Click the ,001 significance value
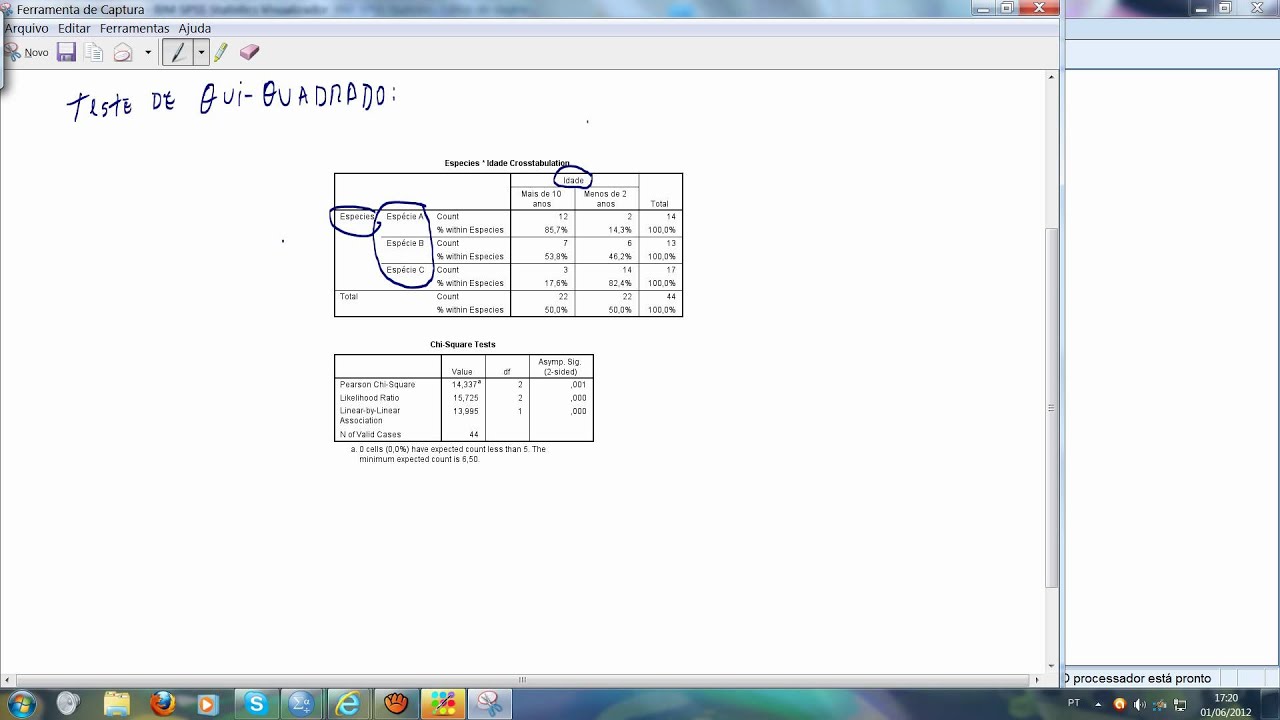The height and width of the screenshot is (720, 1280). (x=578, y=385)
